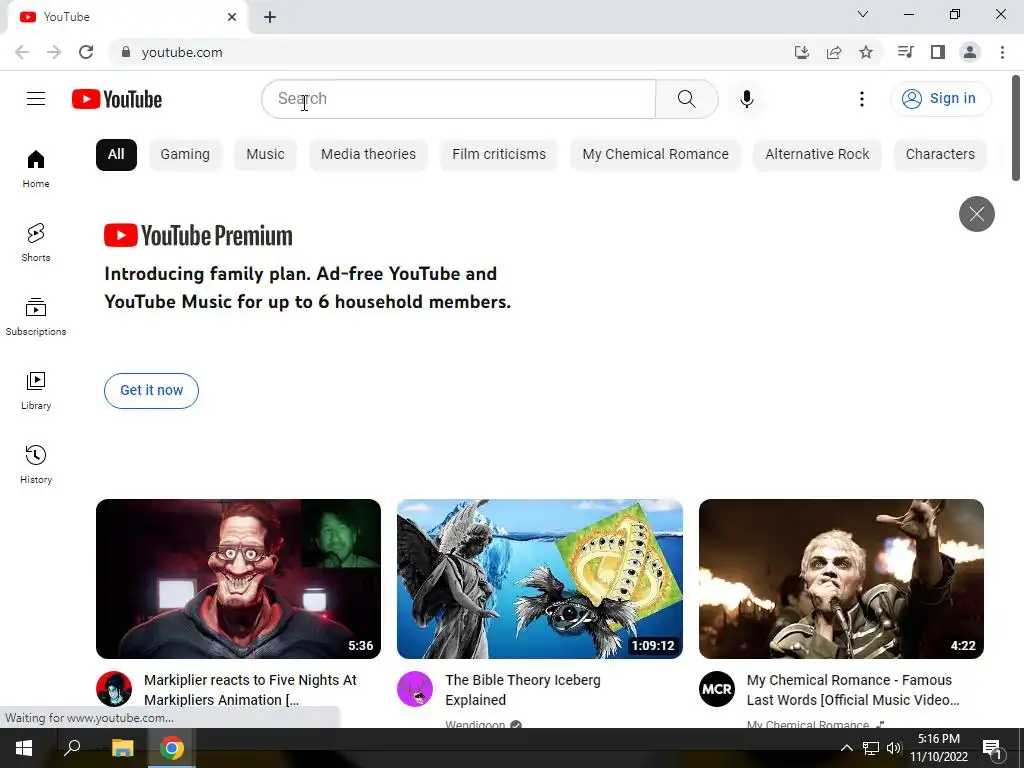Image resolution: width=1024 pixels, height=768 pixels.
Task: Open The Bible Theory Iceberg title
Action: point(522,690)
